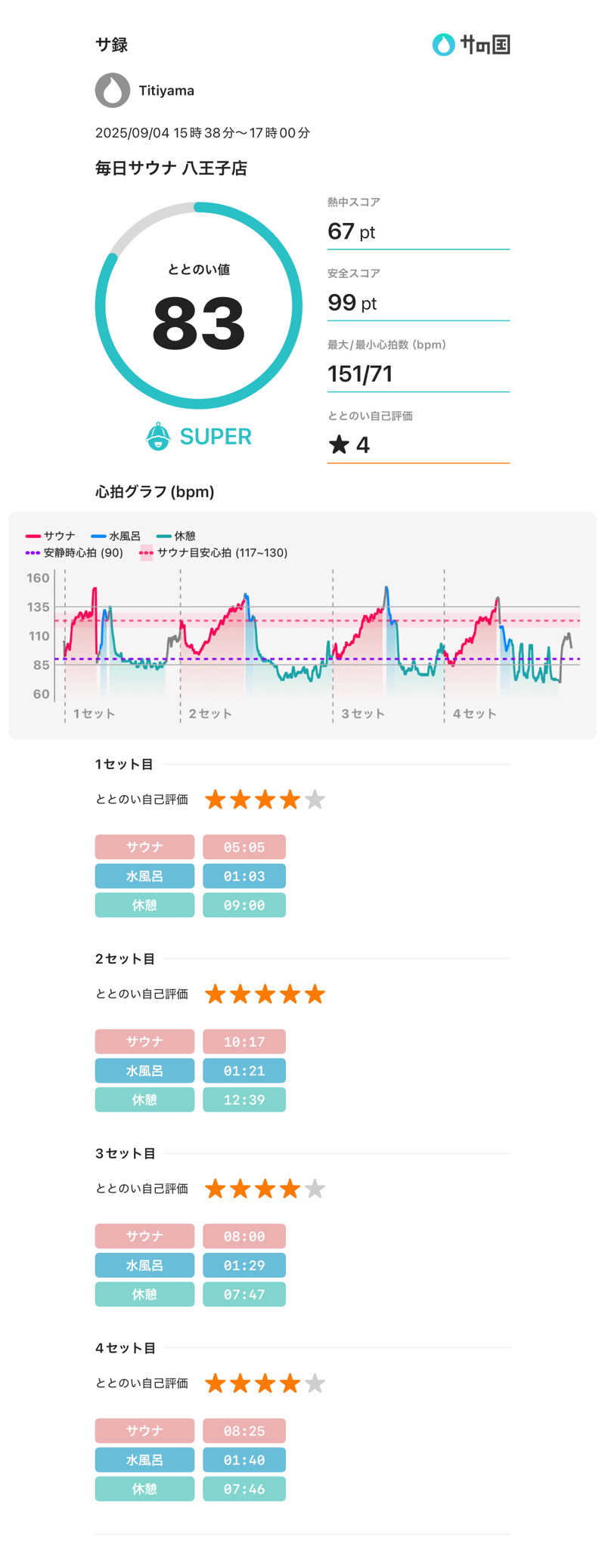This screenshot has width=605, height=1568.
Task: Click the star beside self-rating 4
Action: point(339,444)
